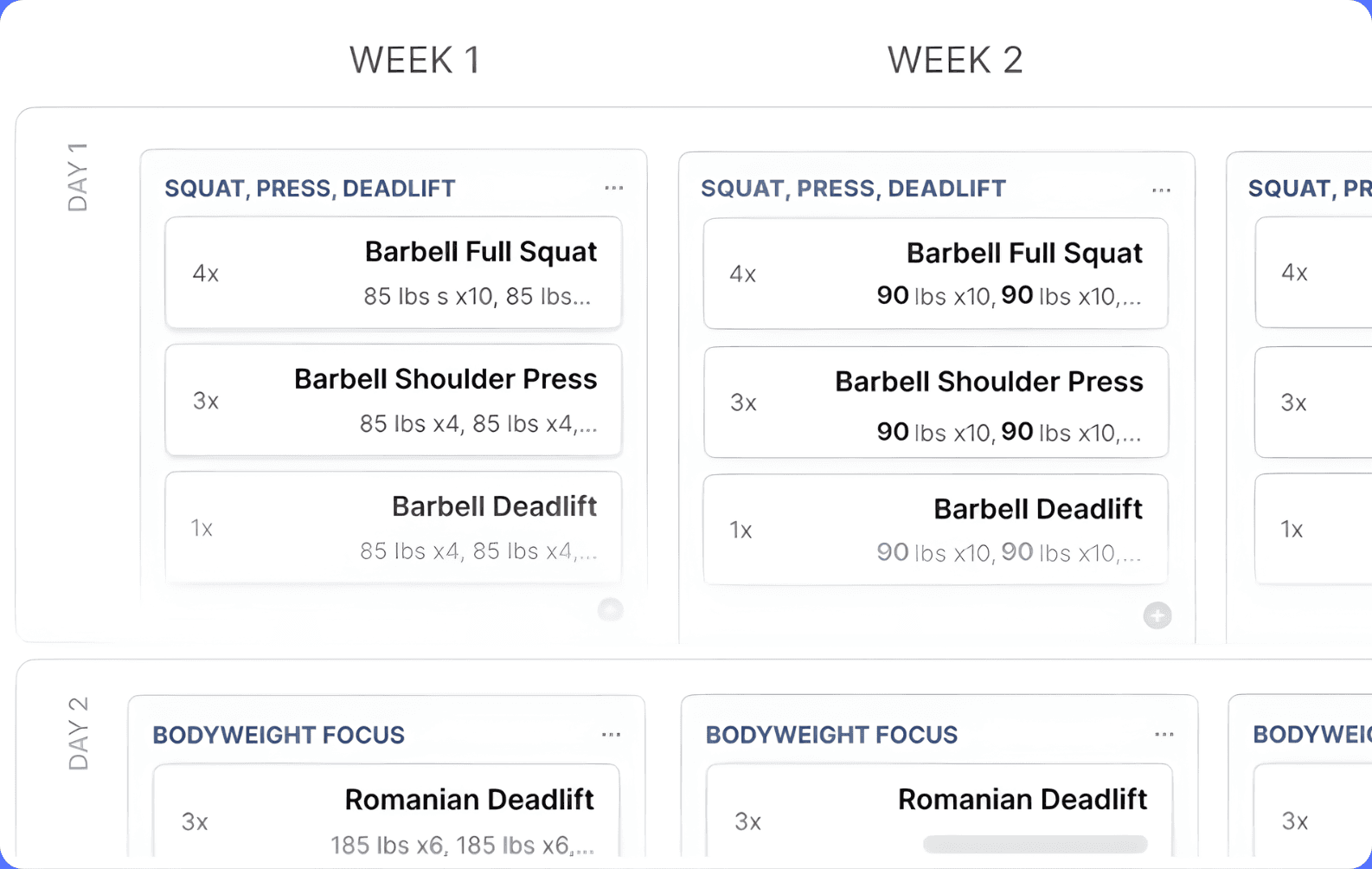The height and width of the screenshot is (869, 1372).
Task: Click Week 2 Bodyweight Focus workout title
Action: [x=831, y=735]
